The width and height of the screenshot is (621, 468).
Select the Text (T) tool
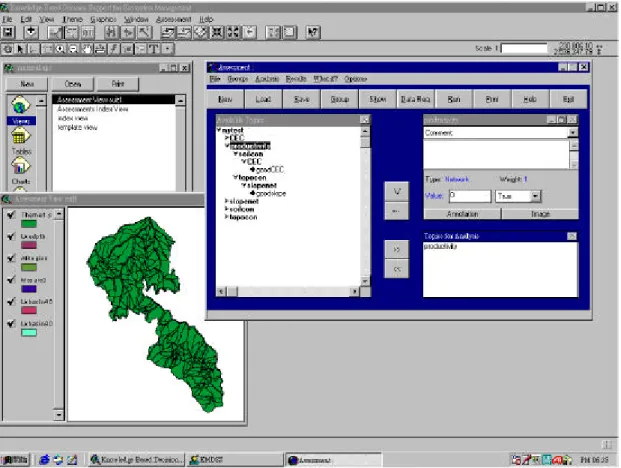[154, 49]
